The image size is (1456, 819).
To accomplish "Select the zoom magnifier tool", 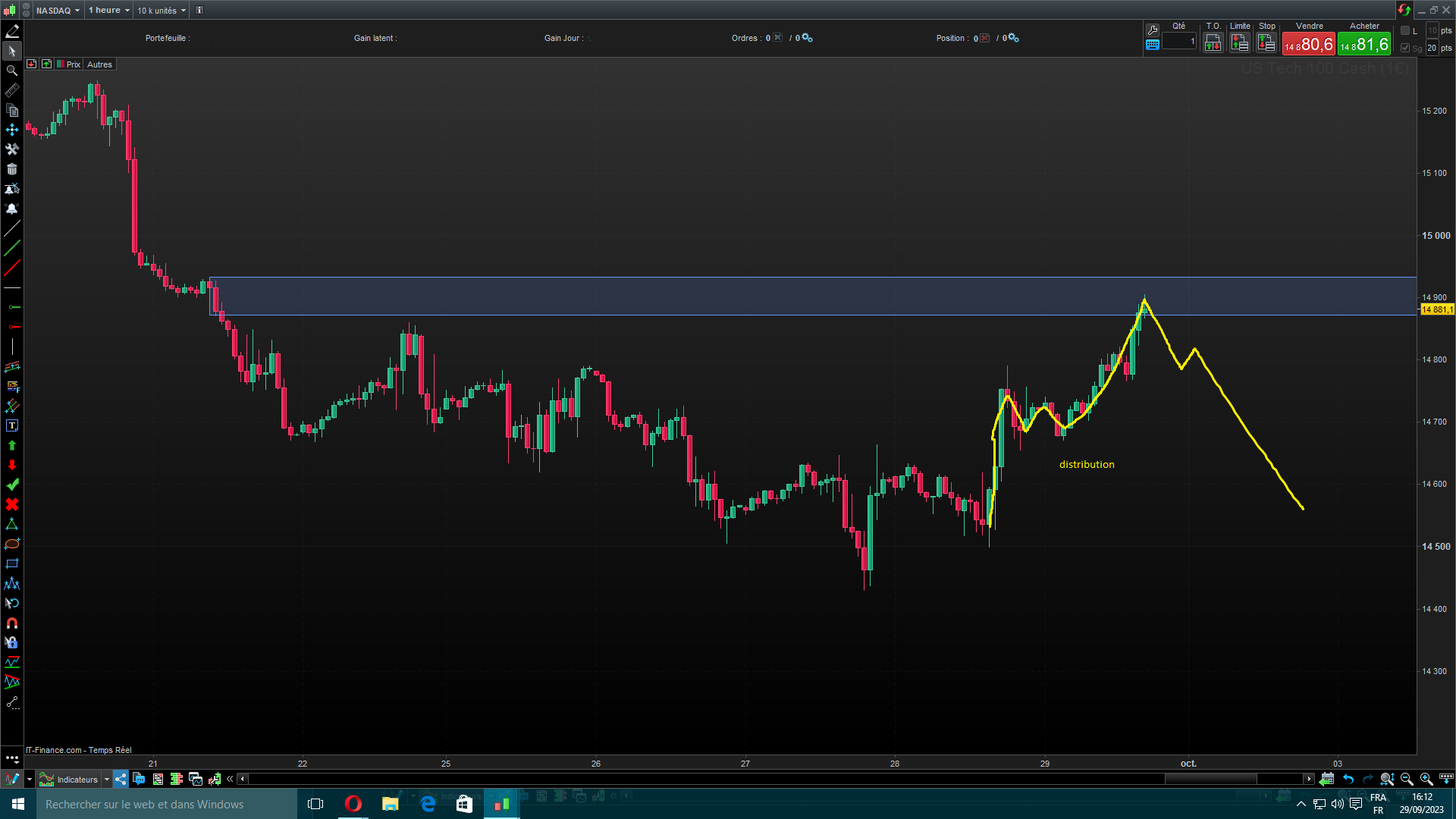I will coord(12,71).
